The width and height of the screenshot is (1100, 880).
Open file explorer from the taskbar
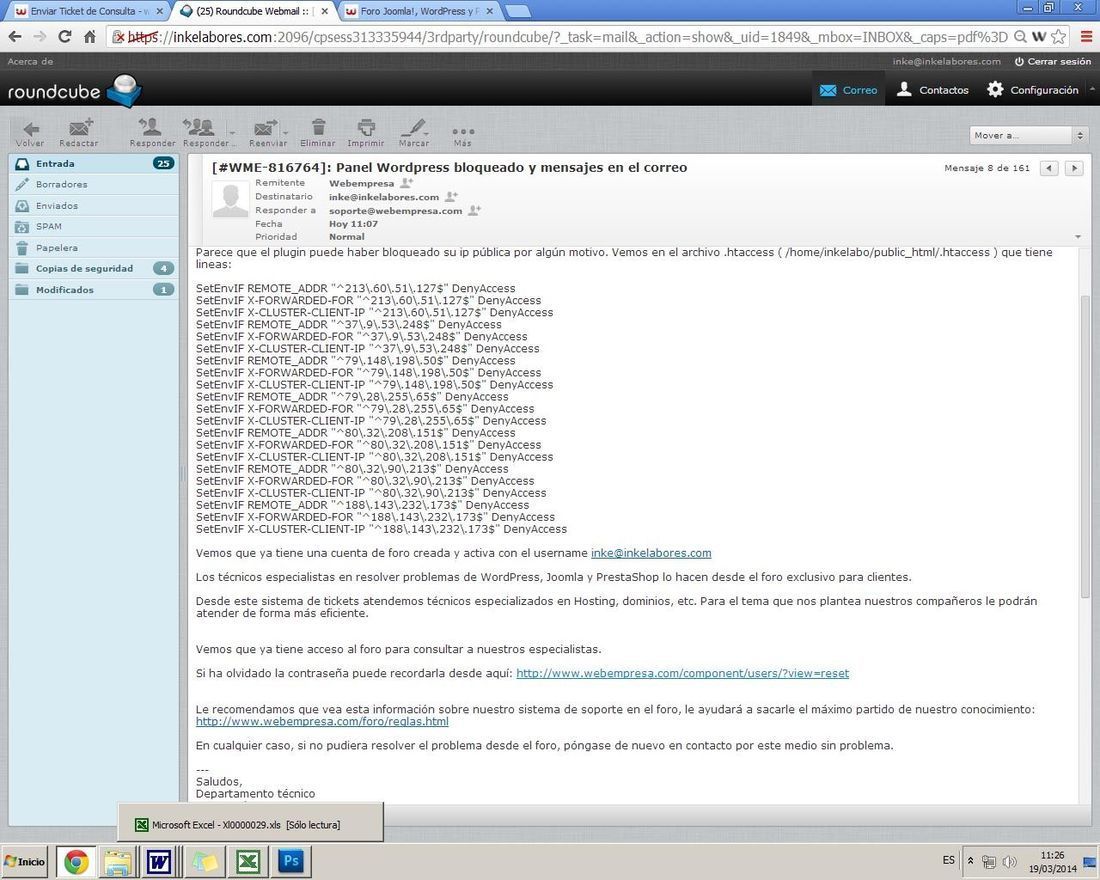click(118, 861)
